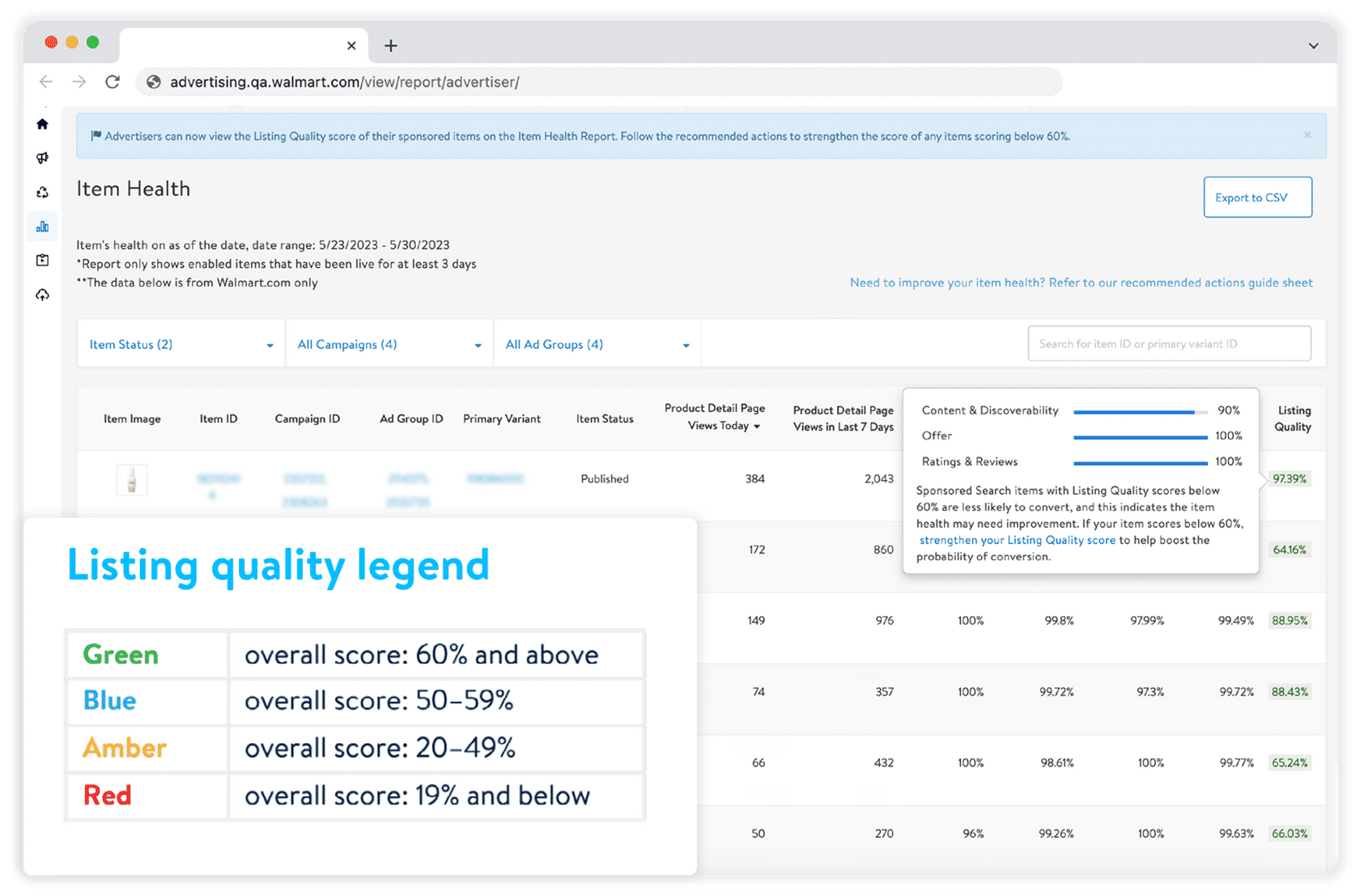Follow the strengthen your Listing Quality score link

[1017, 540]
